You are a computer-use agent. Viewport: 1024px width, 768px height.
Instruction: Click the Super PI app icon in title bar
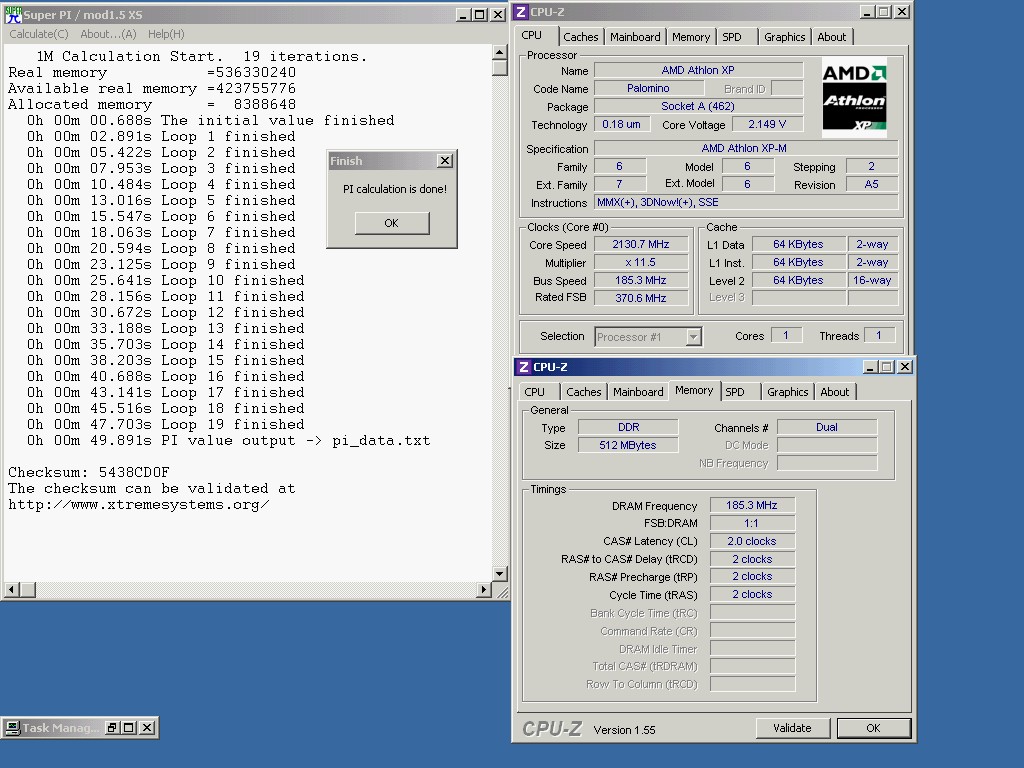[x=12, y=14]
